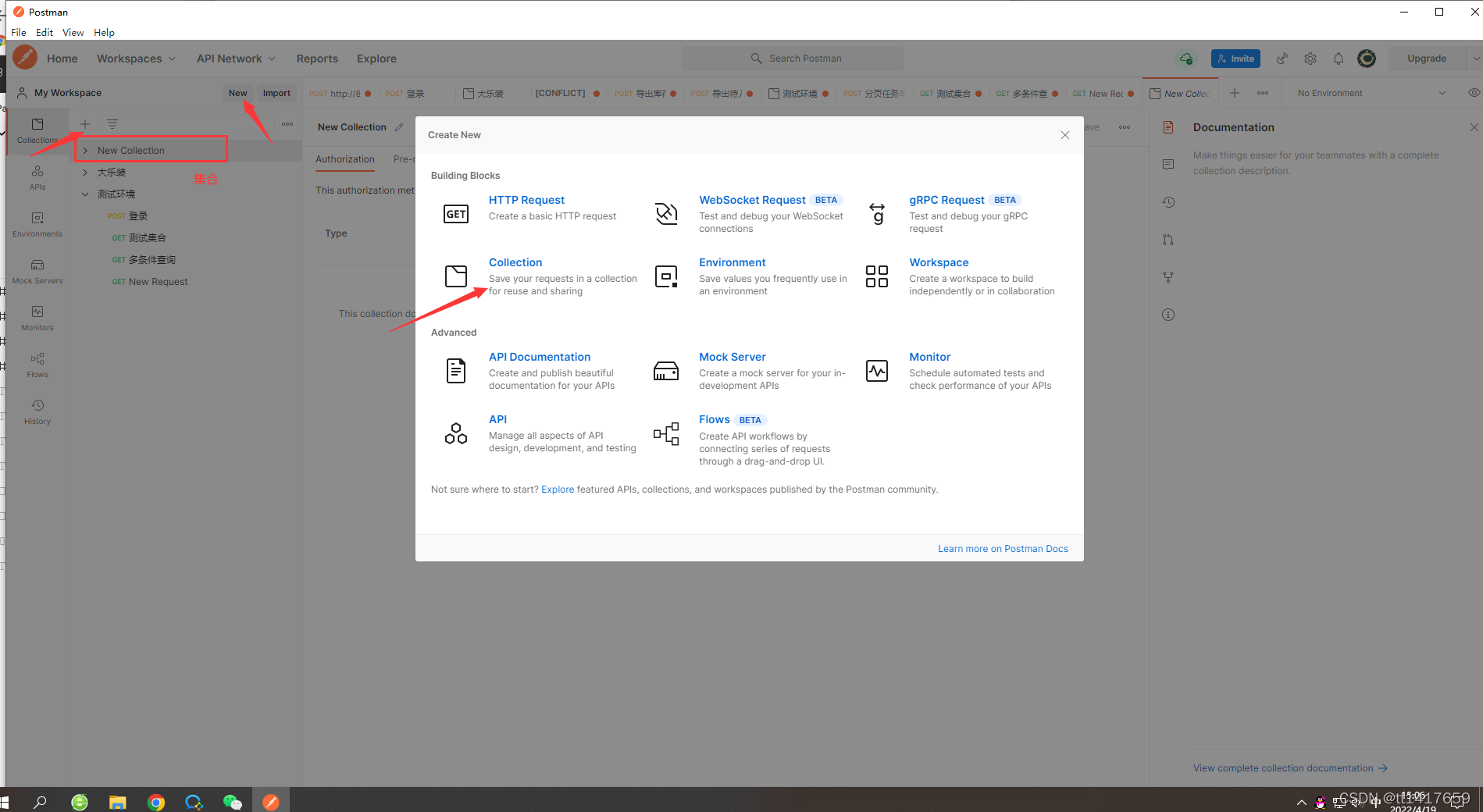Click the Import button
1483x812 pixels.
point(276,93)
